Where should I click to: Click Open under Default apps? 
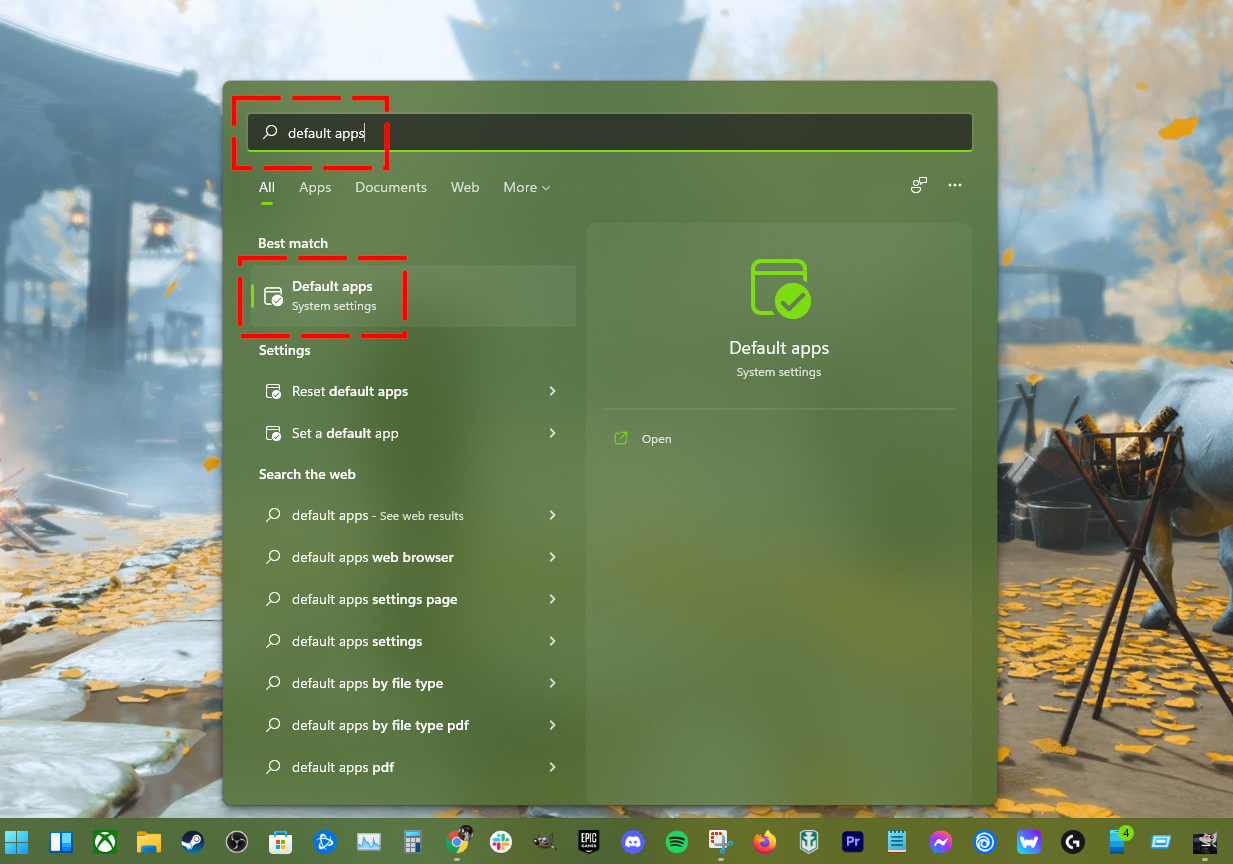(x=643, y=438)
